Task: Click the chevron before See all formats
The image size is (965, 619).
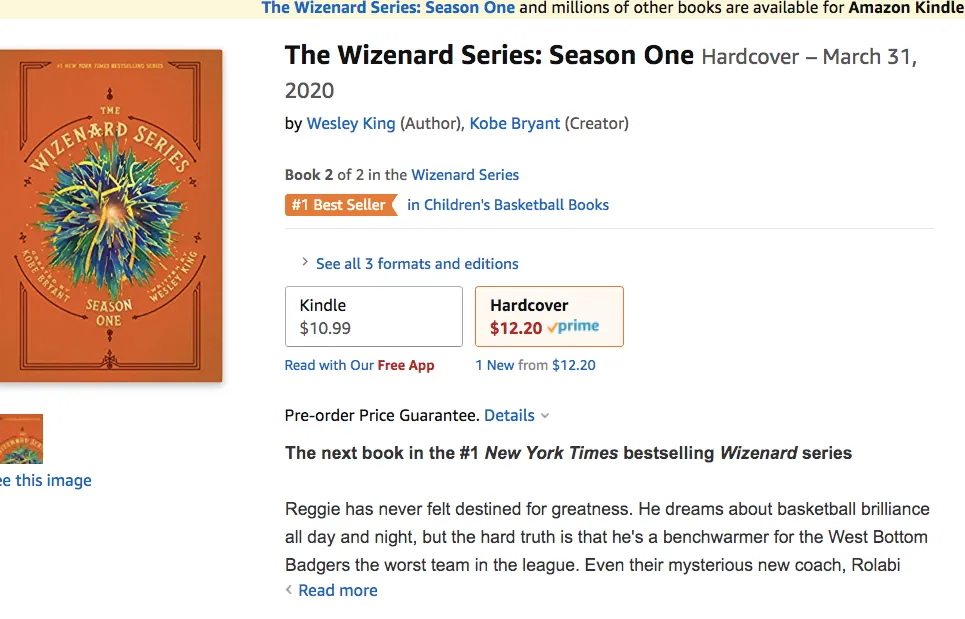Action: tap(304, 262)
